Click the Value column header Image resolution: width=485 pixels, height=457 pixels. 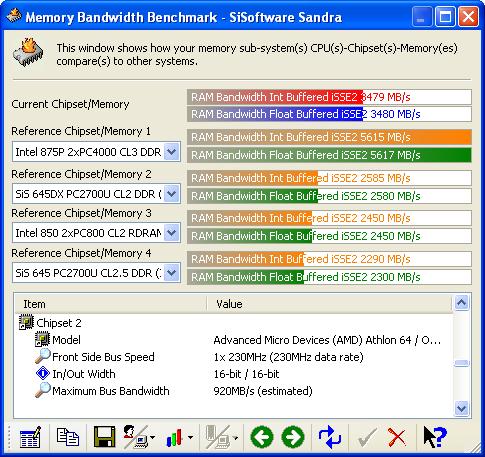click(x=330, y=304)
